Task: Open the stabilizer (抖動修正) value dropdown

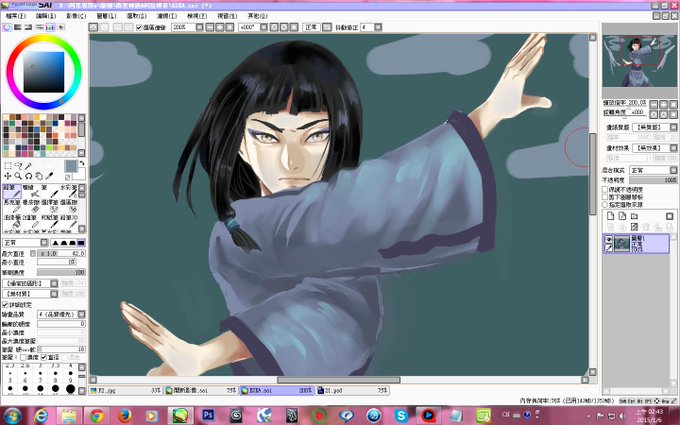Action: pos(378,27)
